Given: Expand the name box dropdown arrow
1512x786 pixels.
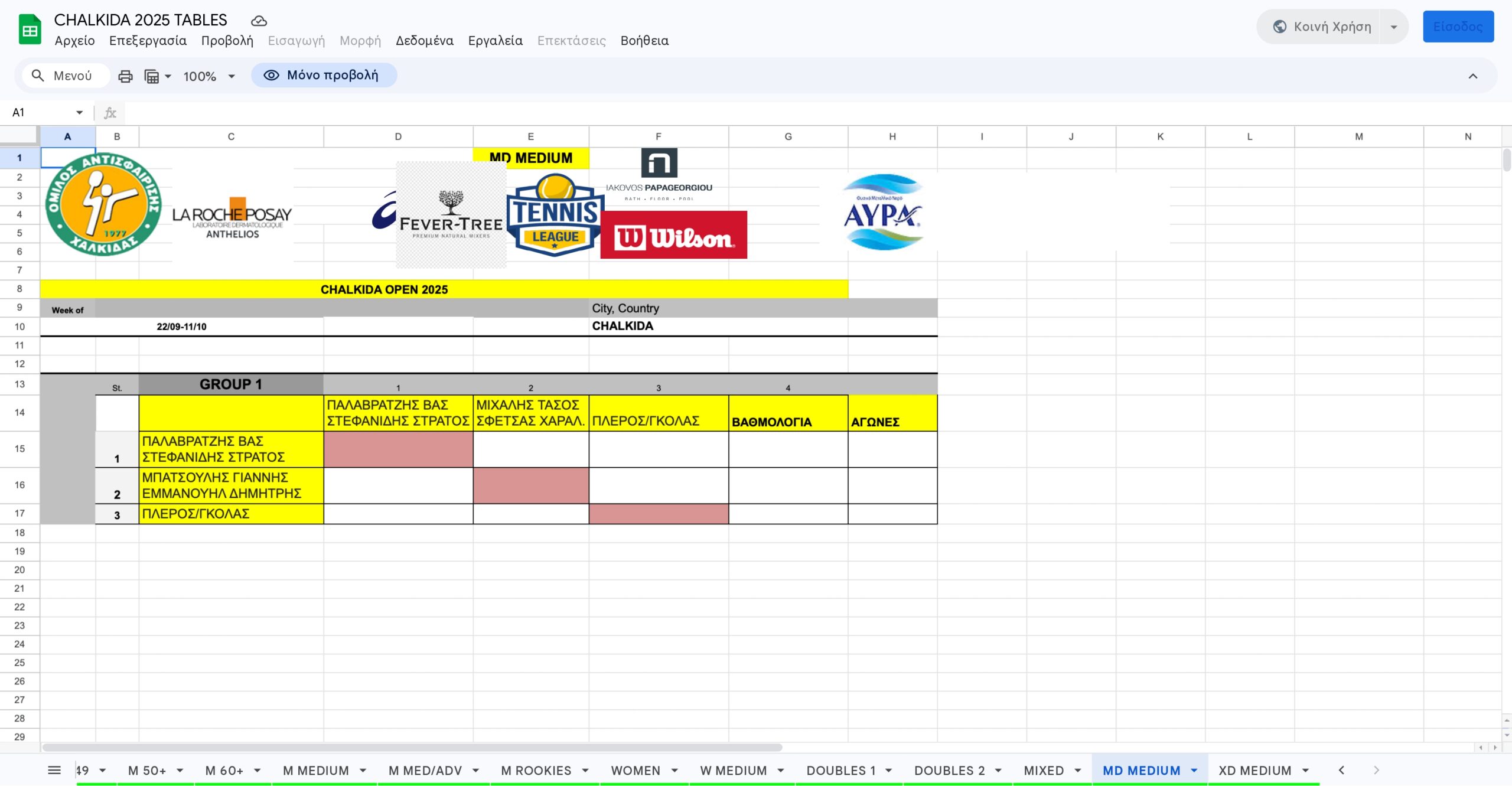Looking at the screenshot, I should click(x=79, y=112).
